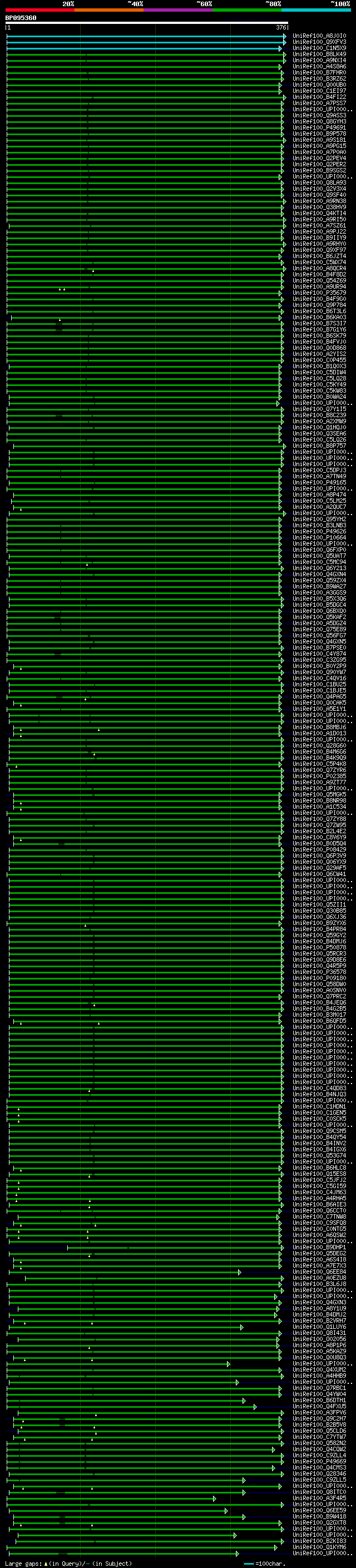356x1568 pixels.
Task: Click the purple ~60% identity legend segment
Action: 179,10
